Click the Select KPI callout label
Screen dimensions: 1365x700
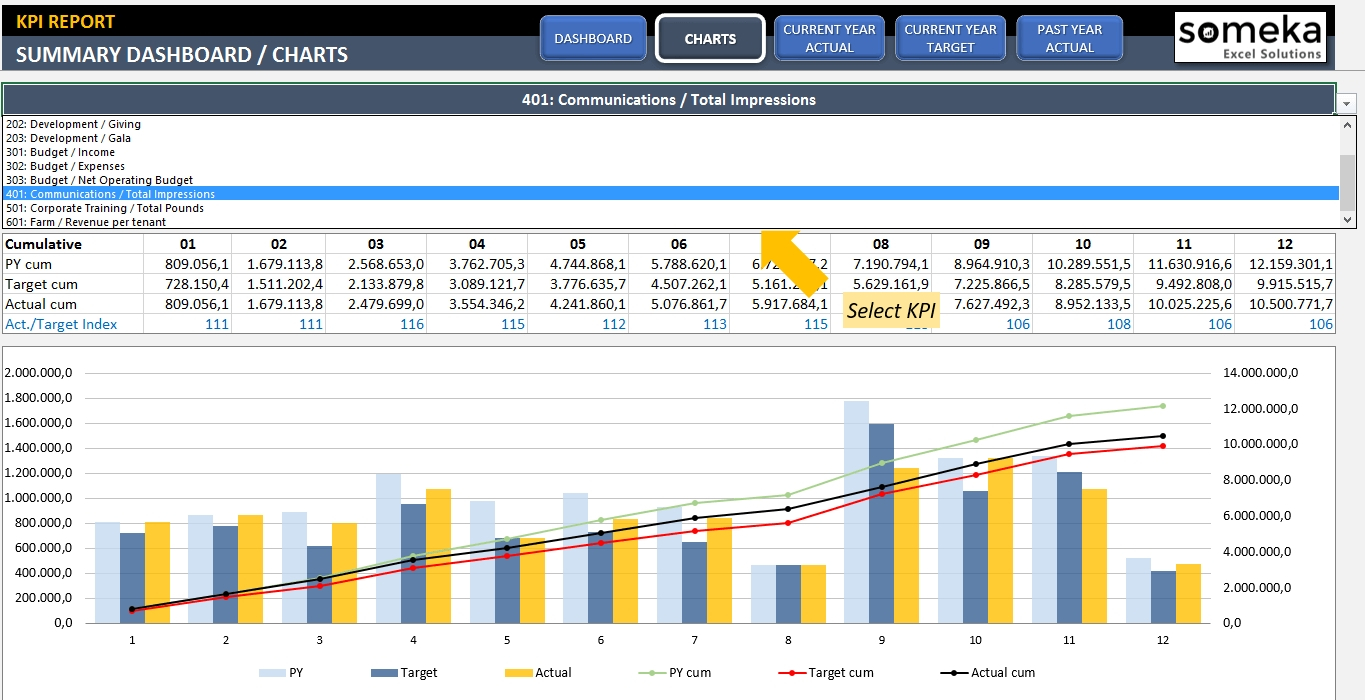[891, 311]
